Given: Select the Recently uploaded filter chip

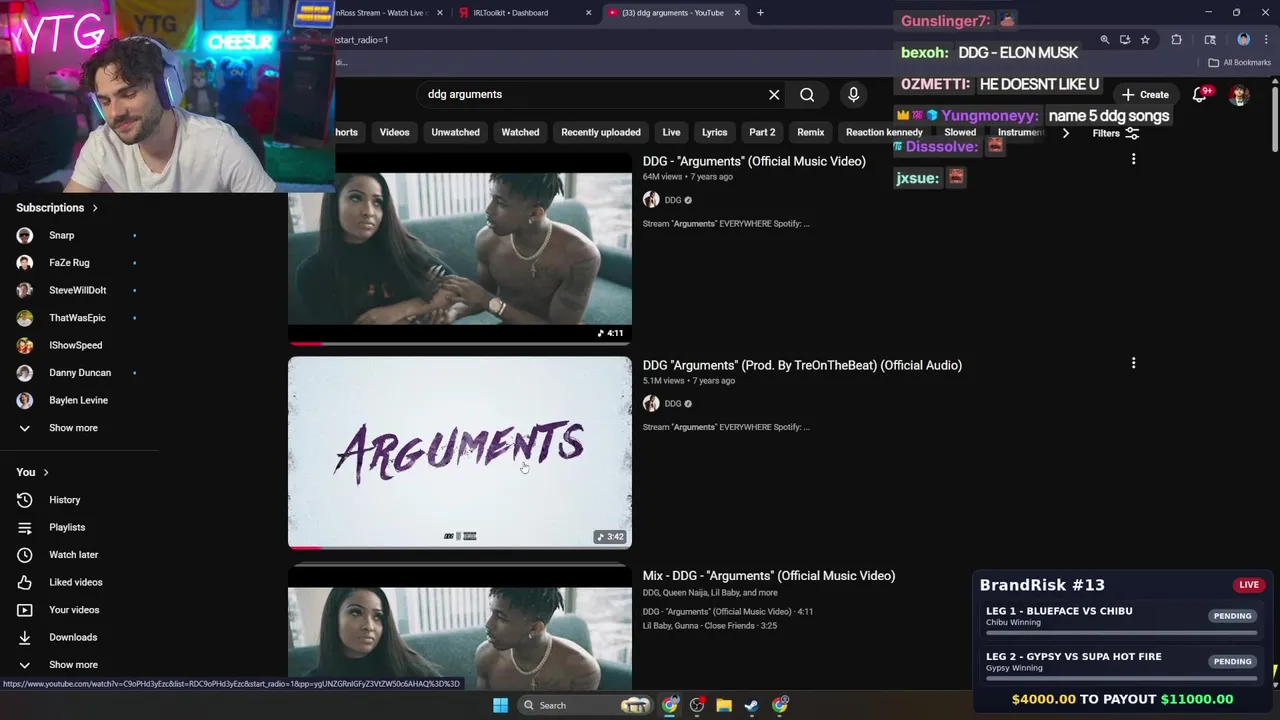Looking at the screenshot, I should pyautogui.click(x=601, y=132).
